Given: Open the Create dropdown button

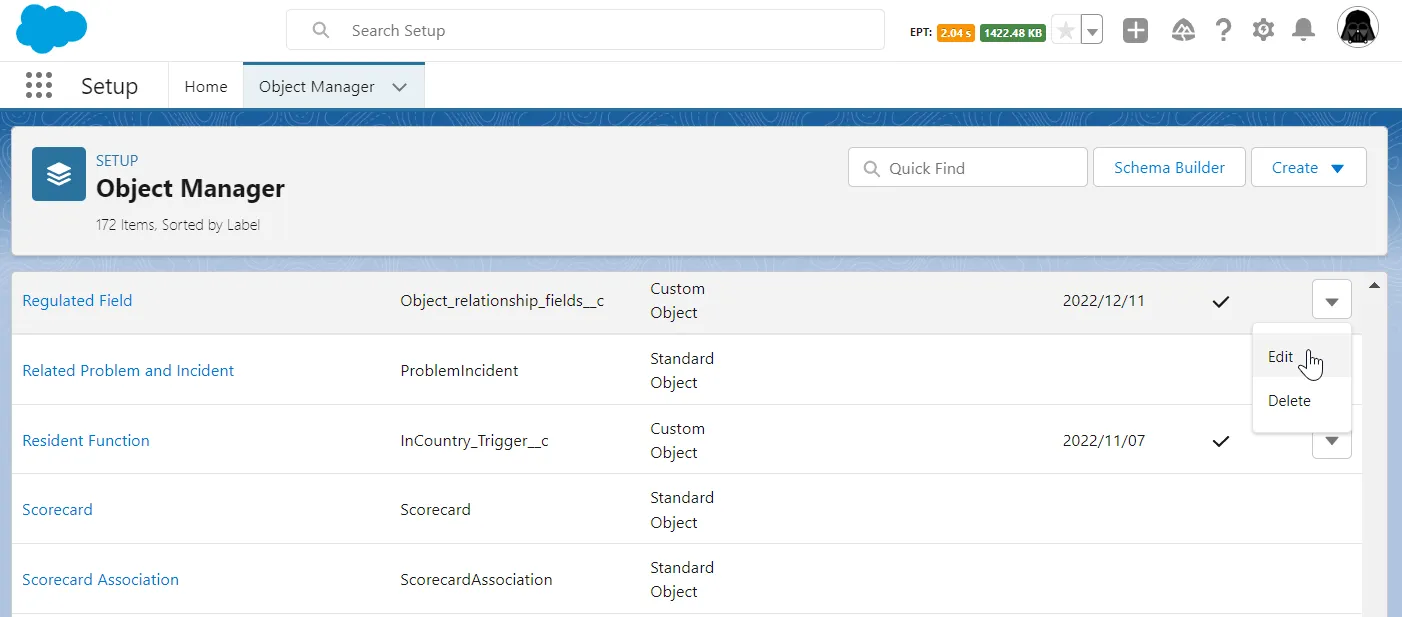Looking at the screenshot, I should (x=1308, y=168).
